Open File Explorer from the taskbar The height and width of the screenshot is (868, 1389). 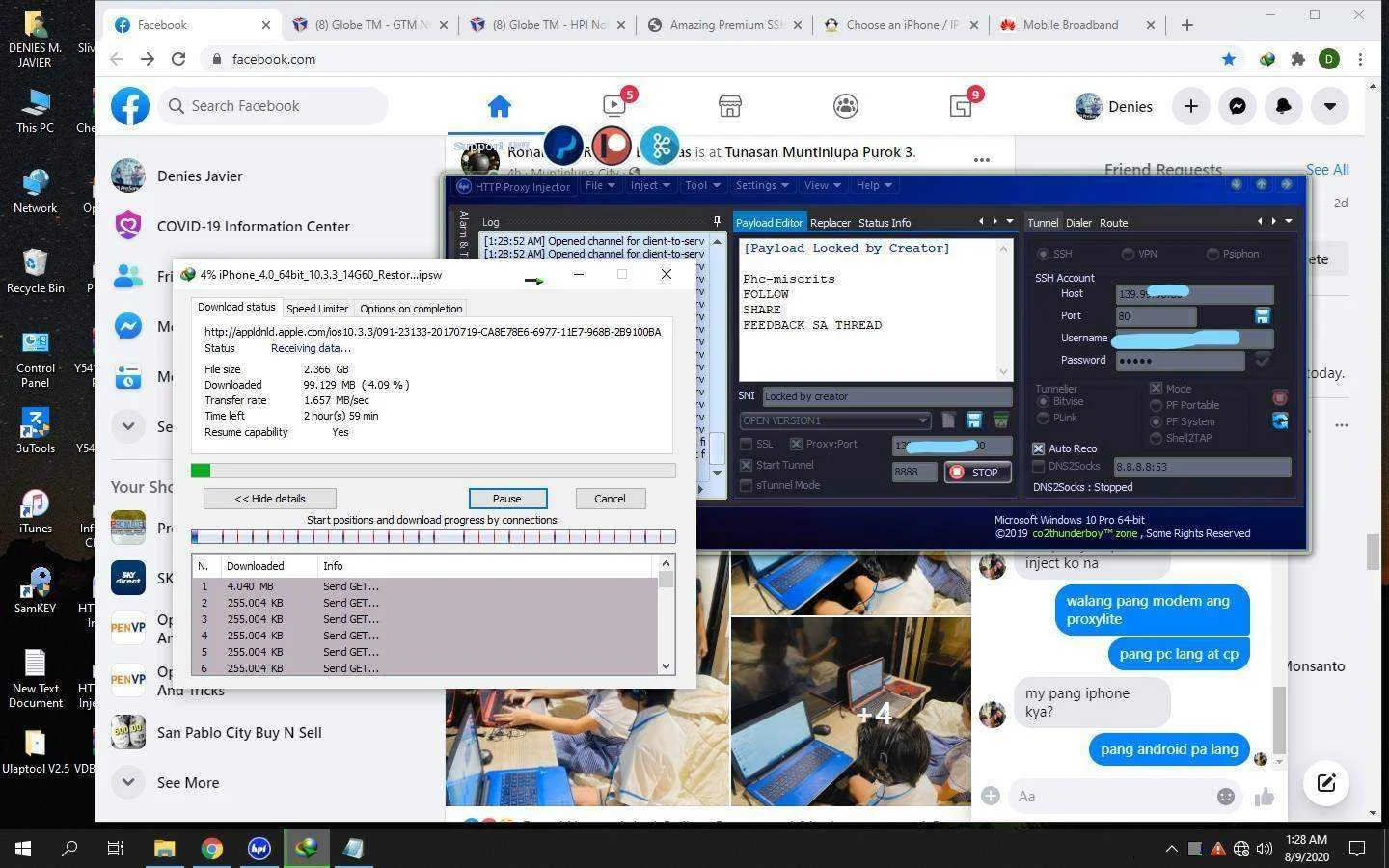click(165, 849)
